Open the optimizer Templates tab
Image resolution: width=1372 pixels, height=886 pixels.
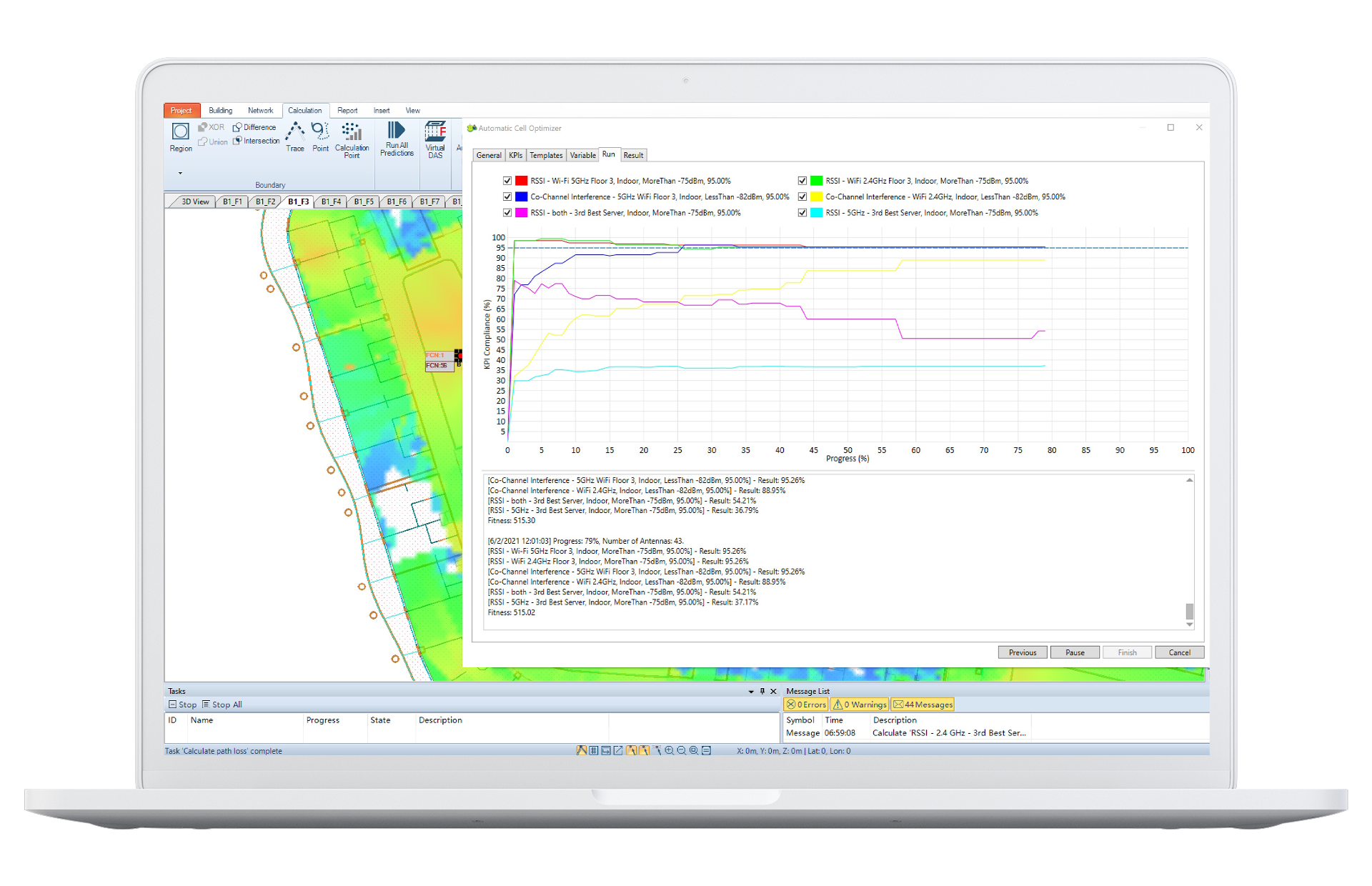(546, 155)
